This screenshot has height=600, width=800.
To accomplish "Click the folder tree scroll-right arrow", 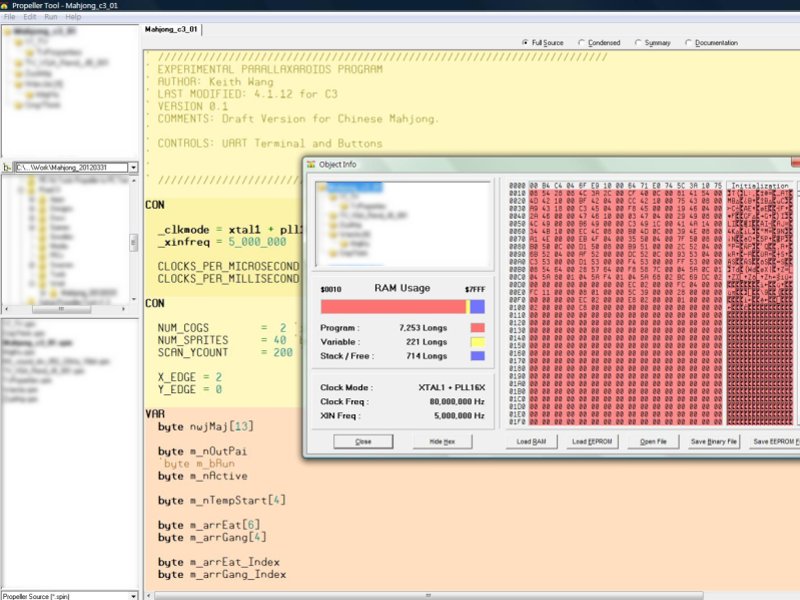I will click(x=123, y=309).
